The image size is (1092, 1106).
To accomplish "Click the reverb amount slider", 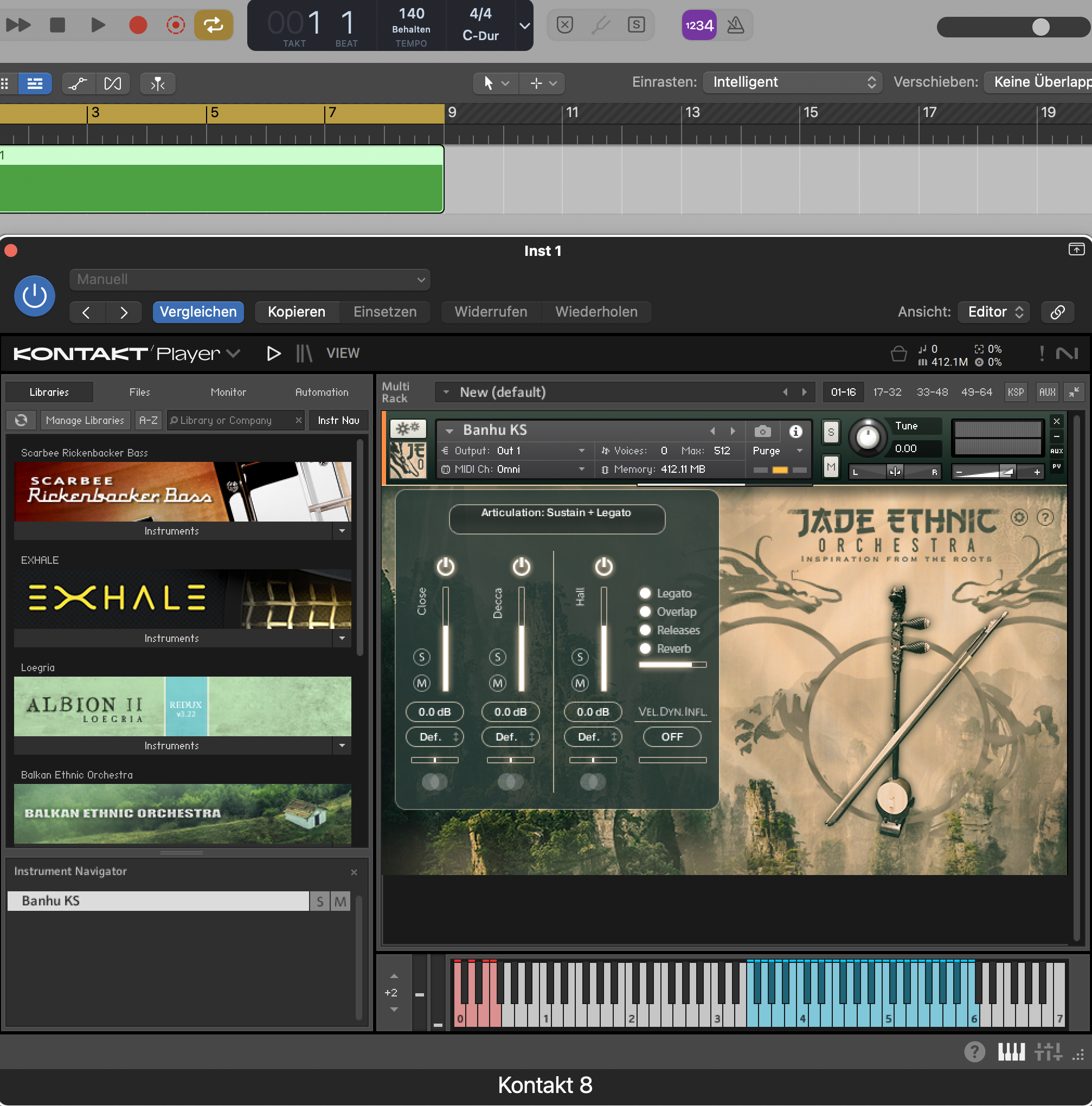I will coord(672,665).
